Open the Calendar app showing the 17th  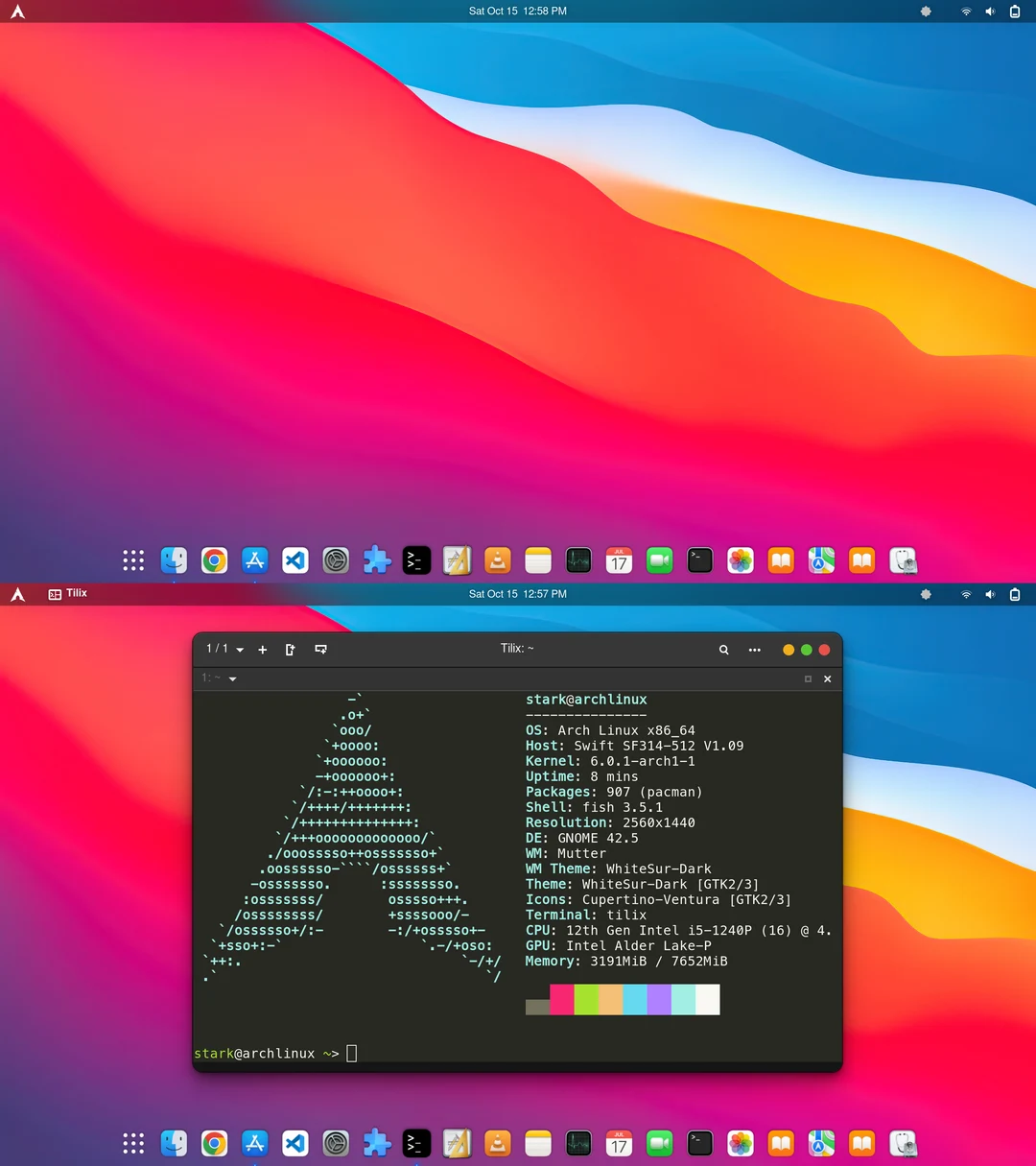pos(619,1143)
